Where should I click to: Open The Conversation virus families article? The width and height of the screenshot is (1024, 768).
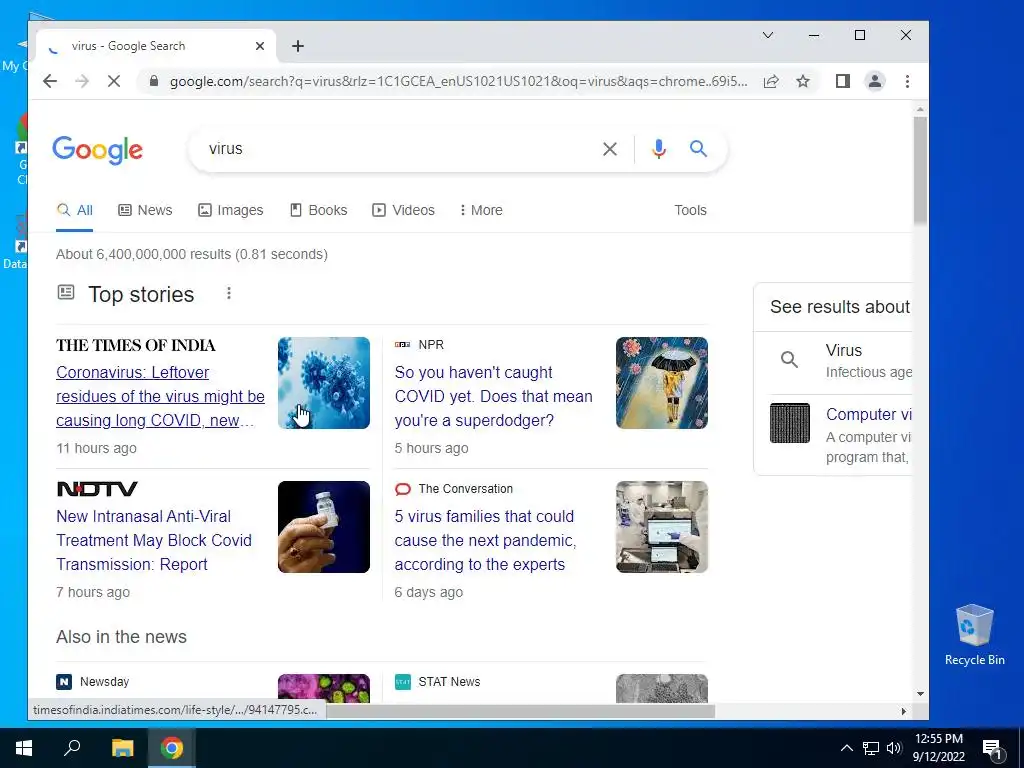pos(485,540)
